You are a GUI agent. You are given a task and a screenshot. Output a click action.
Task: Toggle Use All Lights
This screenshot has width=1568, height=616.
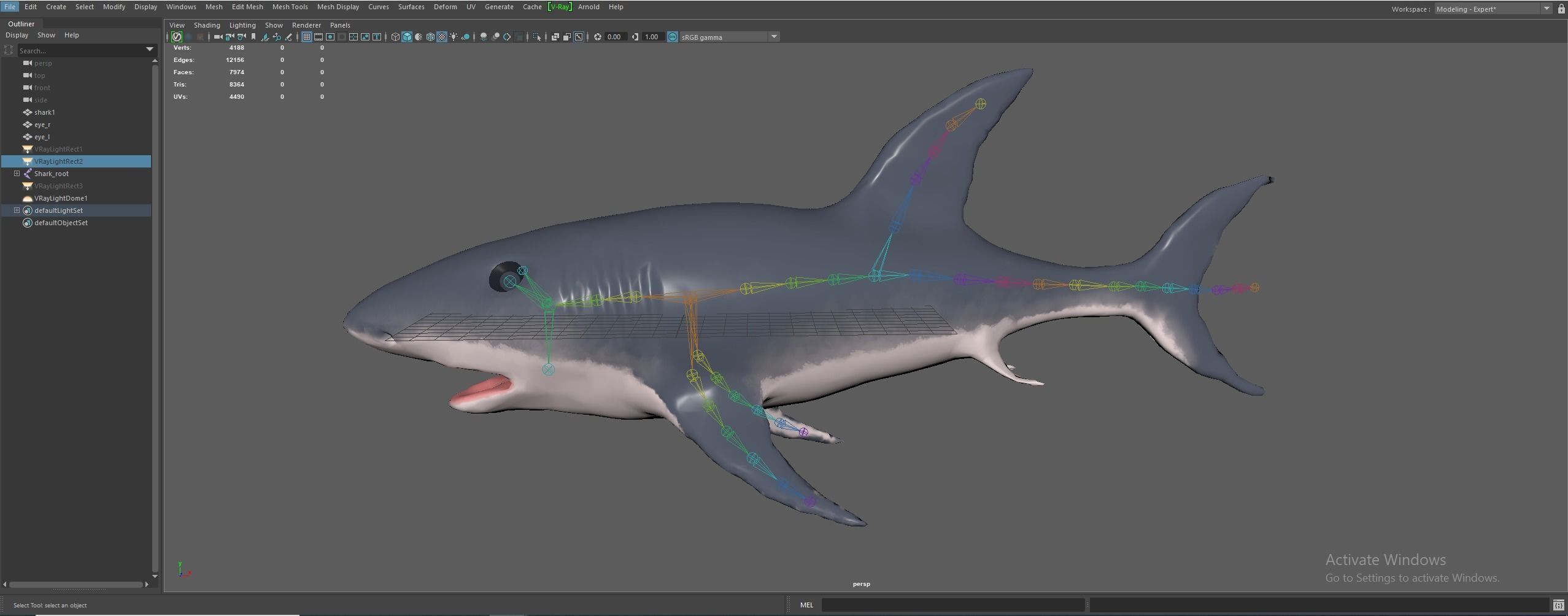pyautogui.click(x=454, y=37)
